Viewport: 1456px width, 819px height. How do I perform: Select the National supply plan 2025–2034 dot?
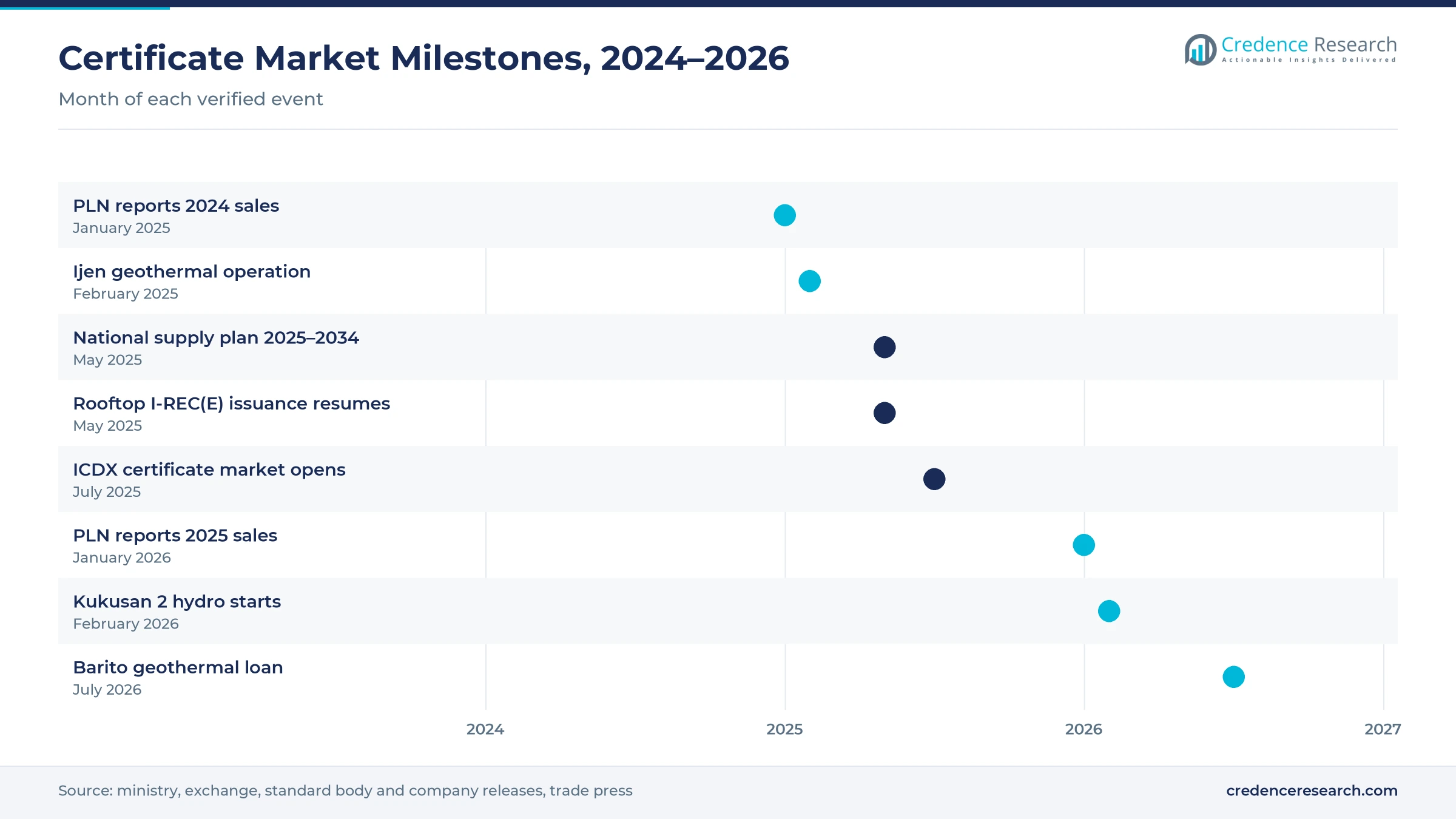885,347
